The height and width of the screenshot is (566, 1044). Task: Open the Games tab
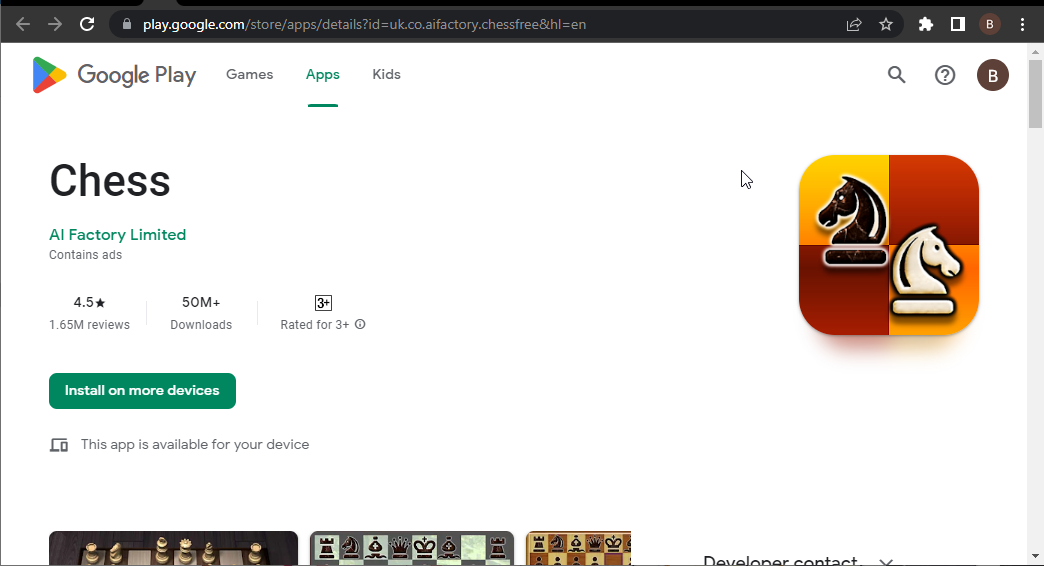(250, 75)
